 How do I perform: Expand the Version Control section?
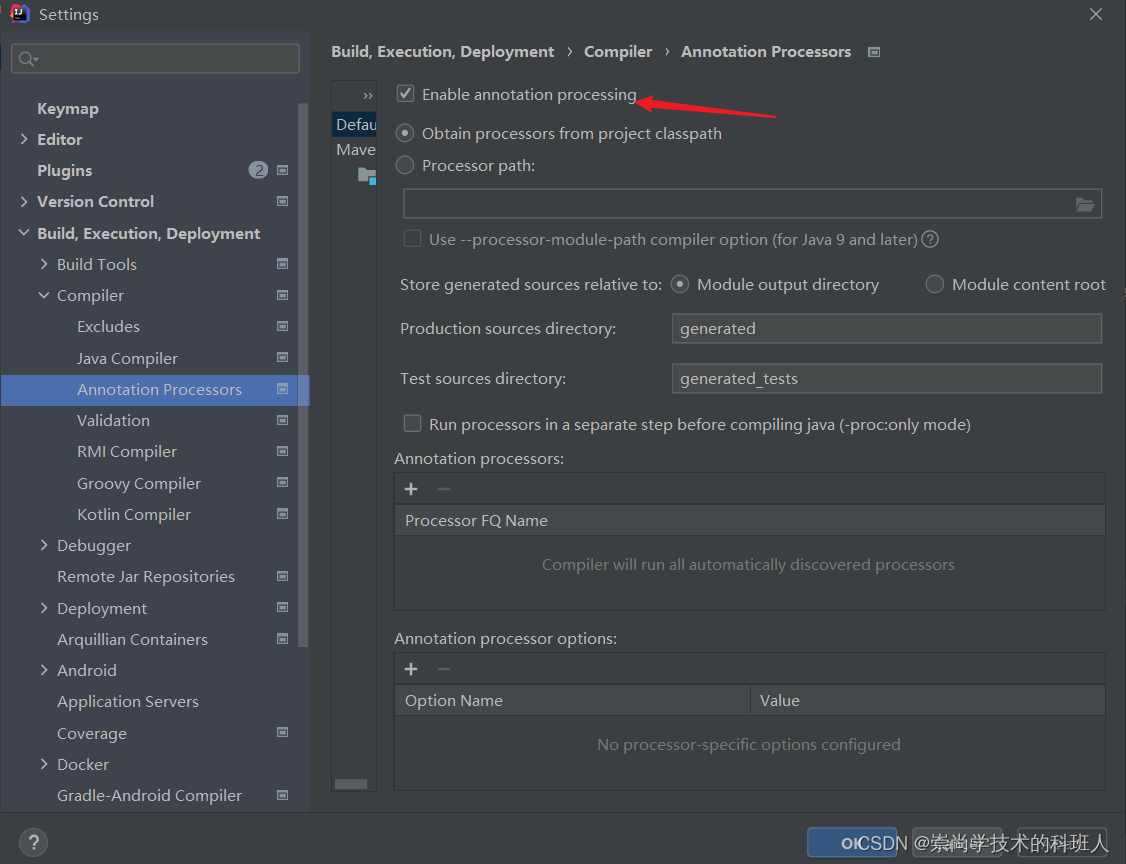pyautogui.click(x=24, y=201)
